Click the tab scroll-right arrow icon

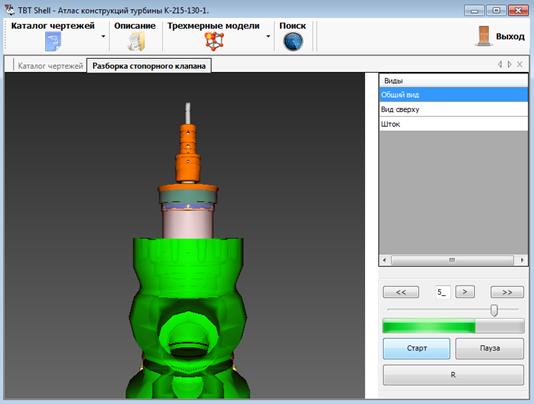pos(509,64)
